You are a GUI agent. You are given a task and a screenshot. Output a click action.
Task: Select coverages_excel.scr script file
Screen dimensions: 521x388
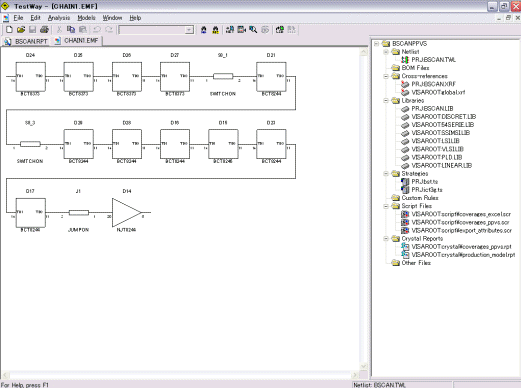[x=461, y=214]
